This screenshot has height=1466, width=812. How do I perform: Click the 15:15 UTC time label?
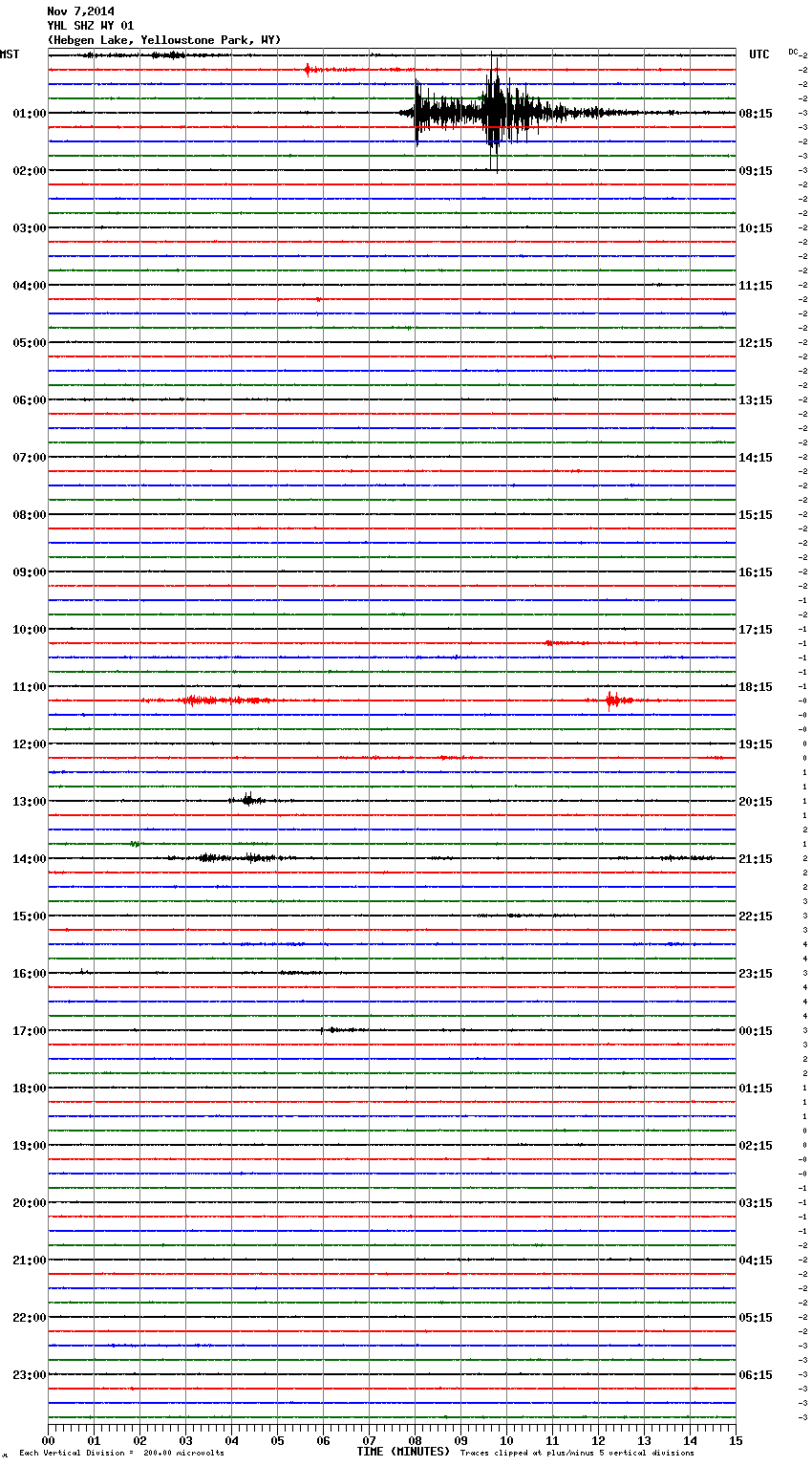pos(756,515)
